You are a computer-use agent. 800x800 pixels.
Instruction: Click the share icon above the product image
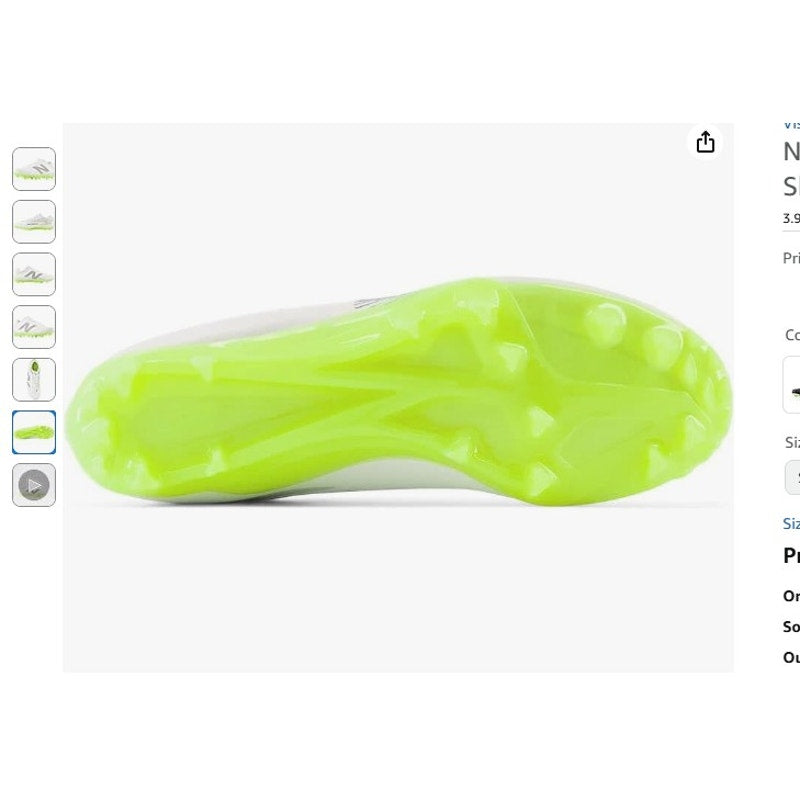click(705, 142)
